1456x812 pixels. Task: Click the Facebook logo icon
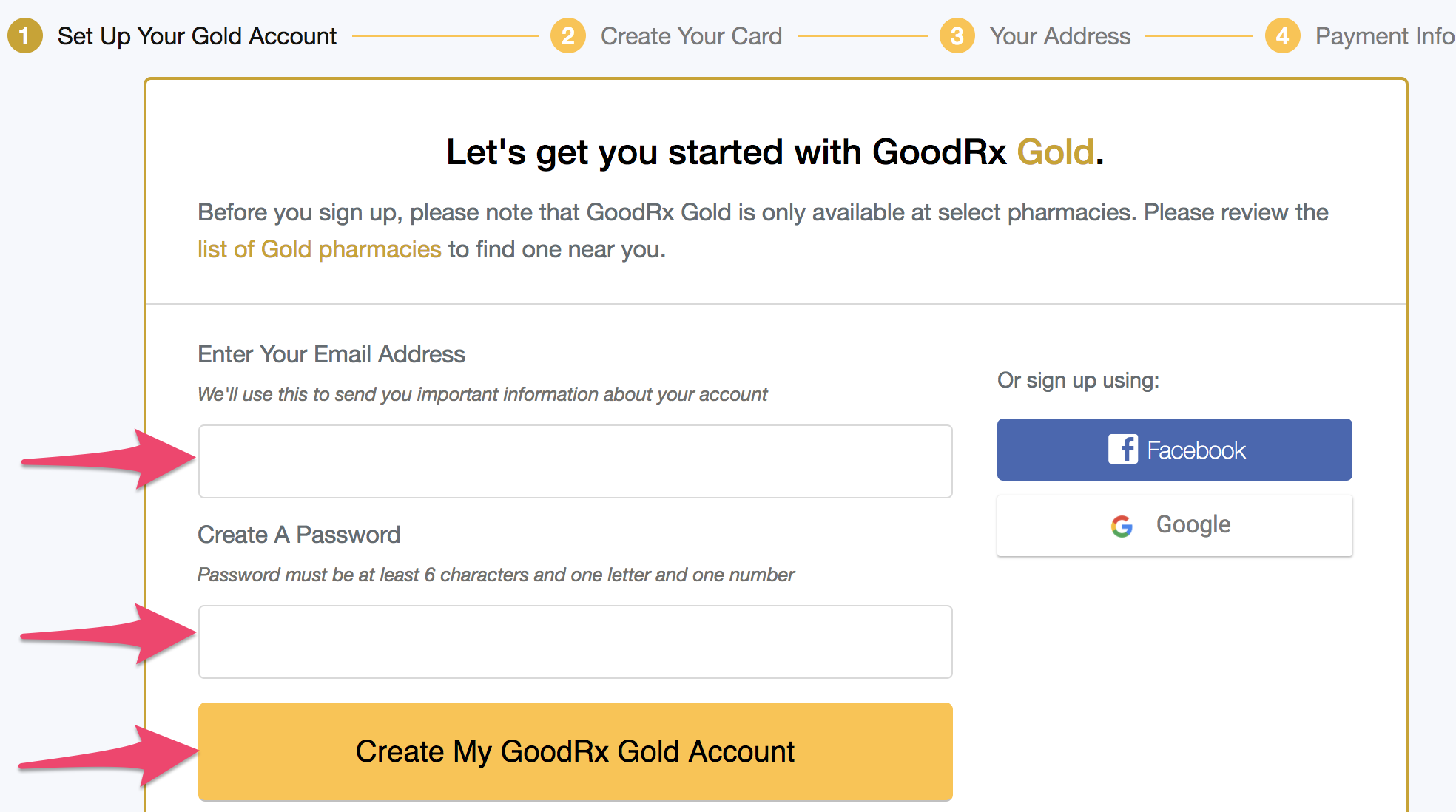pos(1123,449)
